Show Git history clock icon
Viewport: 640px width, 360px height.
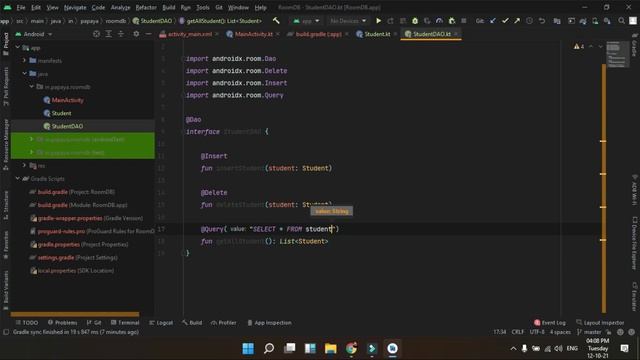[529, 20]
